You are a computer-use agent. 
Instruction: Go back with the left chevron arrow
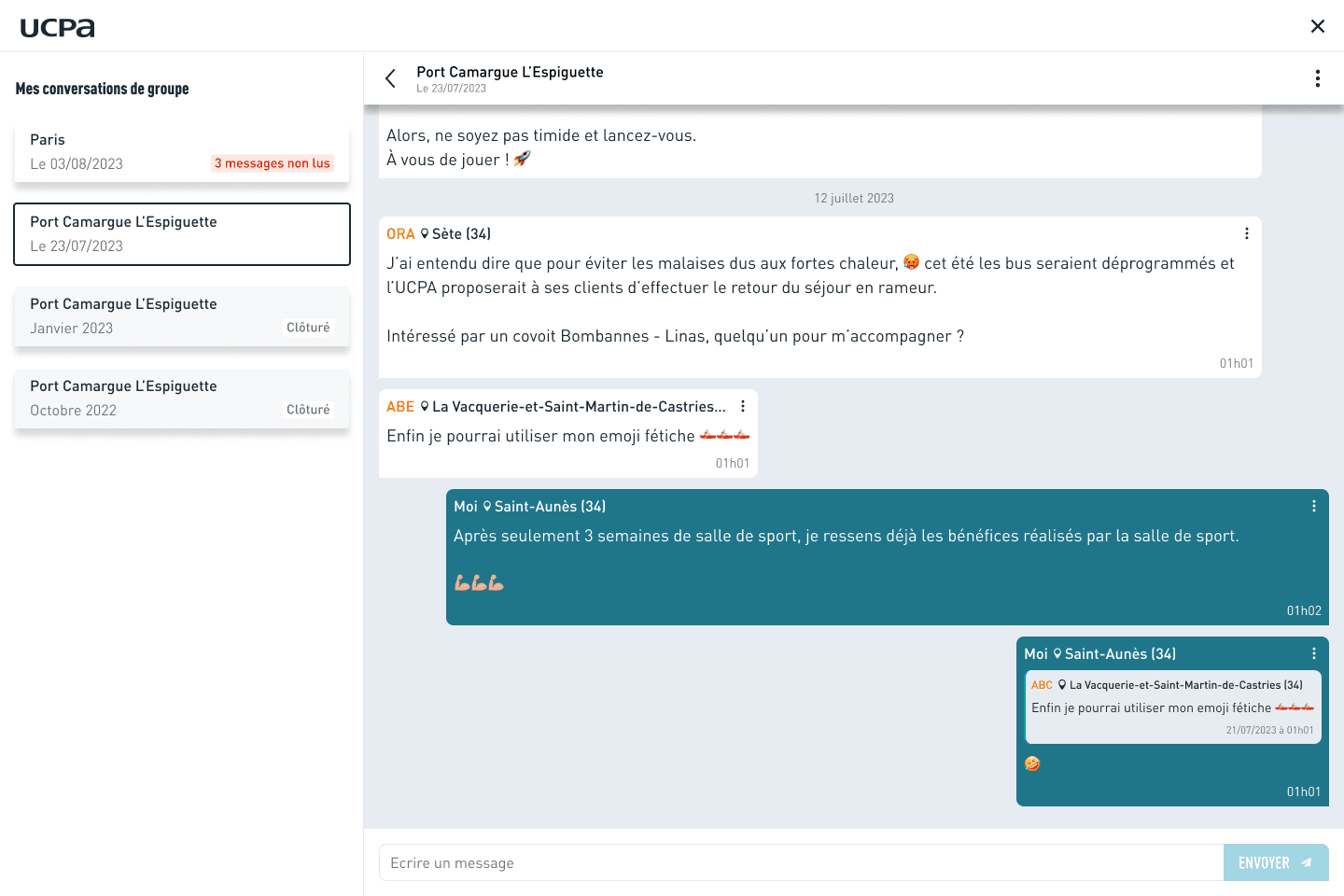point(391,78)
